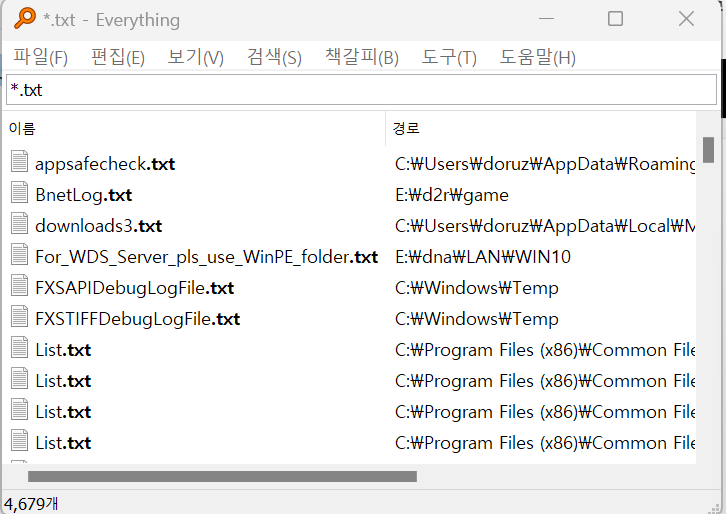
Task: Click the 4,679개 result count in status bar
Action: (x=31, y=504)
